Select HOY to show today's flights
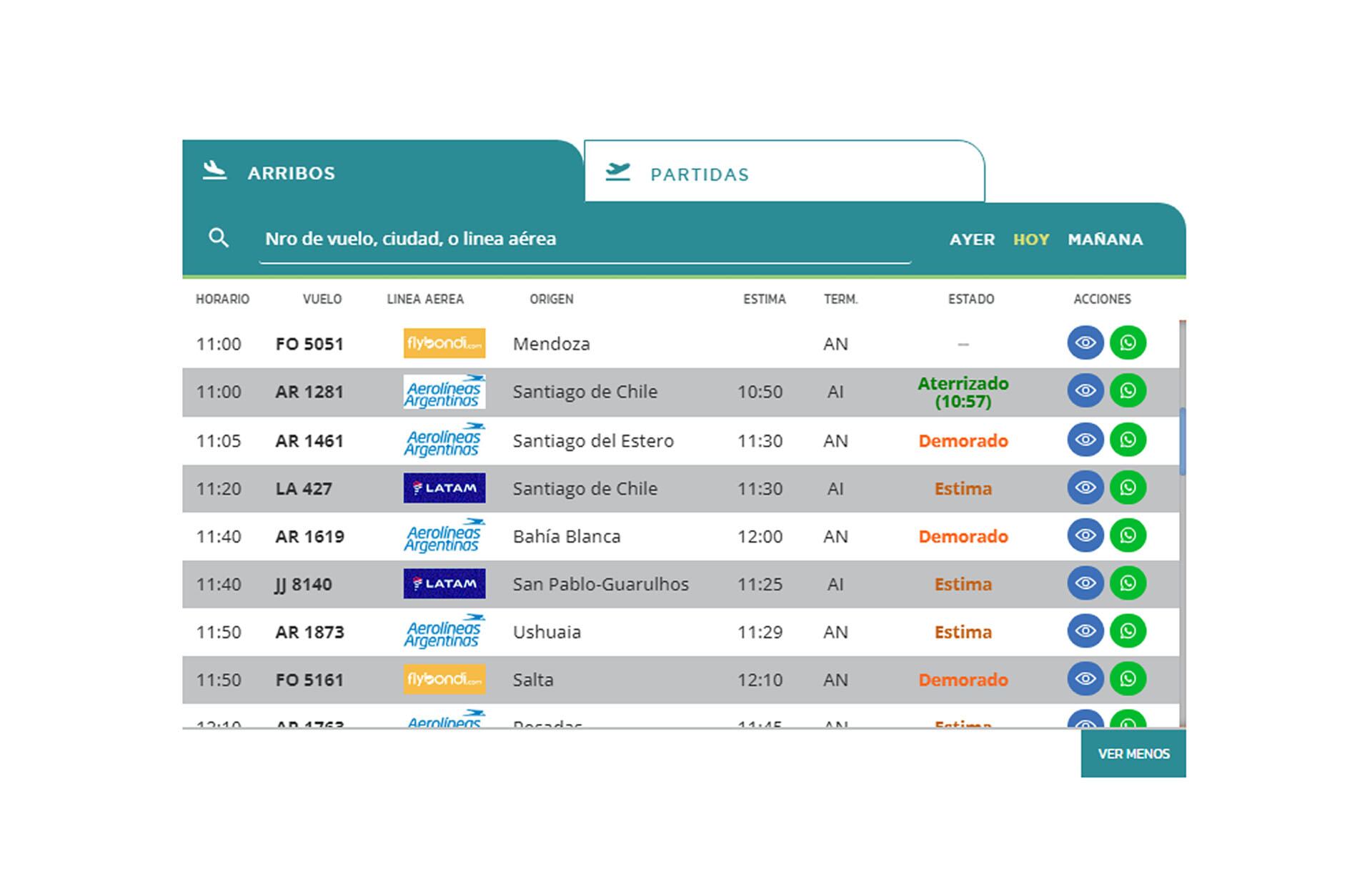The height and width of the screenshot is (895, 1372). (x=1030, y=239)
